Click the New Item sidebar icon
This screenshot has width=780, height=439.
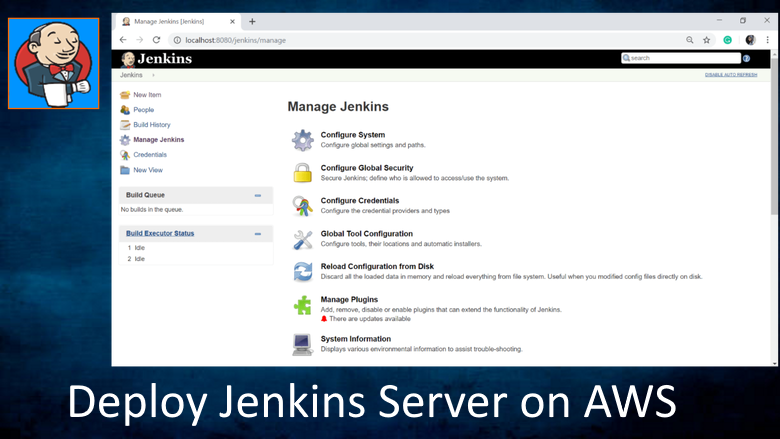tap(125, 95)
